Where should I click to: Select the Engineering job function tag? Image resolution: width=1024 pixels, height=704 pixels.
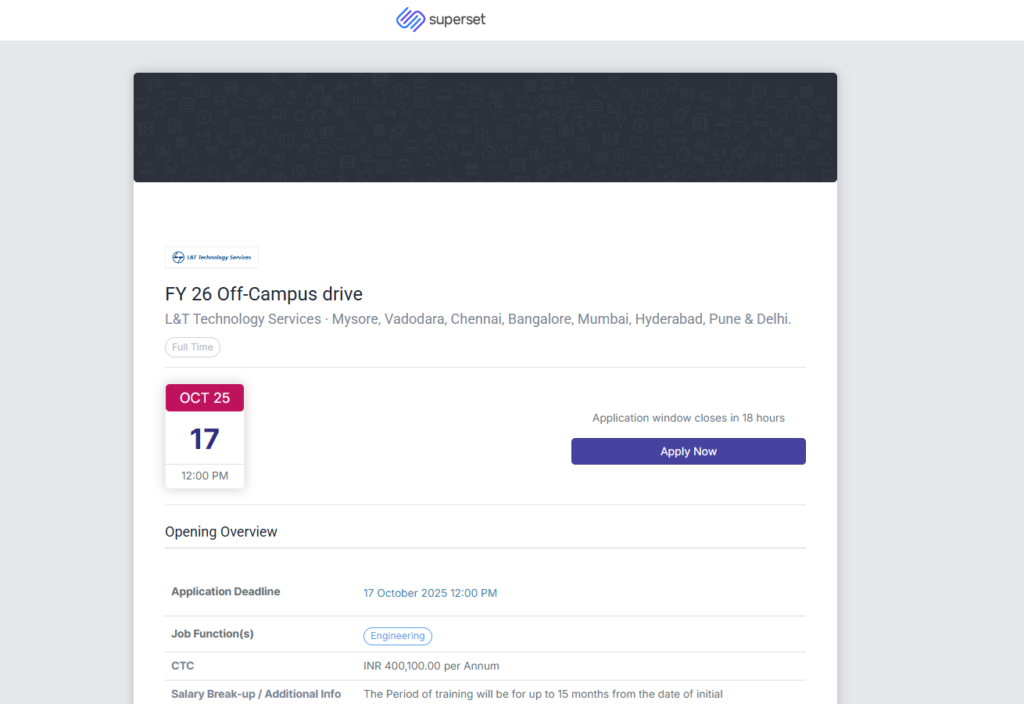398,636
